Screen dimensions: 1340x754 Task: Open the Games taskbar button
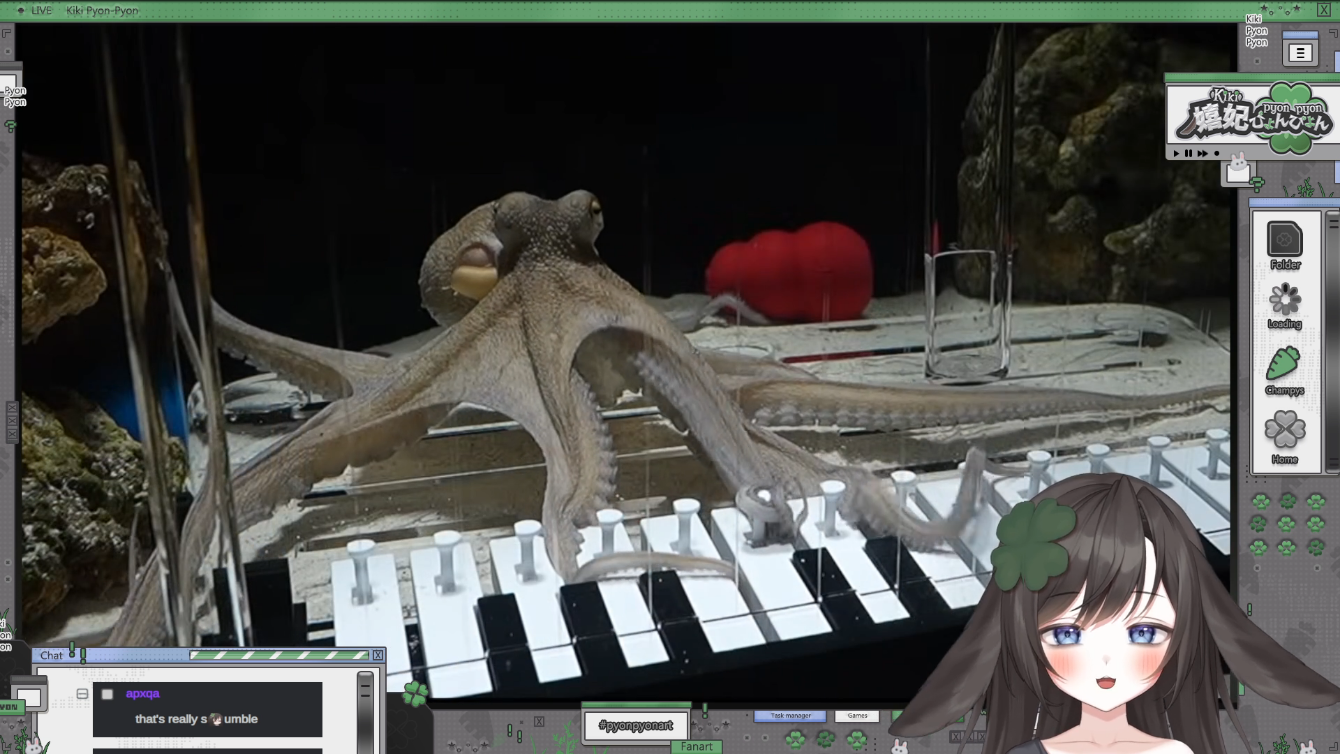pyautogui.click(x=857, y=716)
